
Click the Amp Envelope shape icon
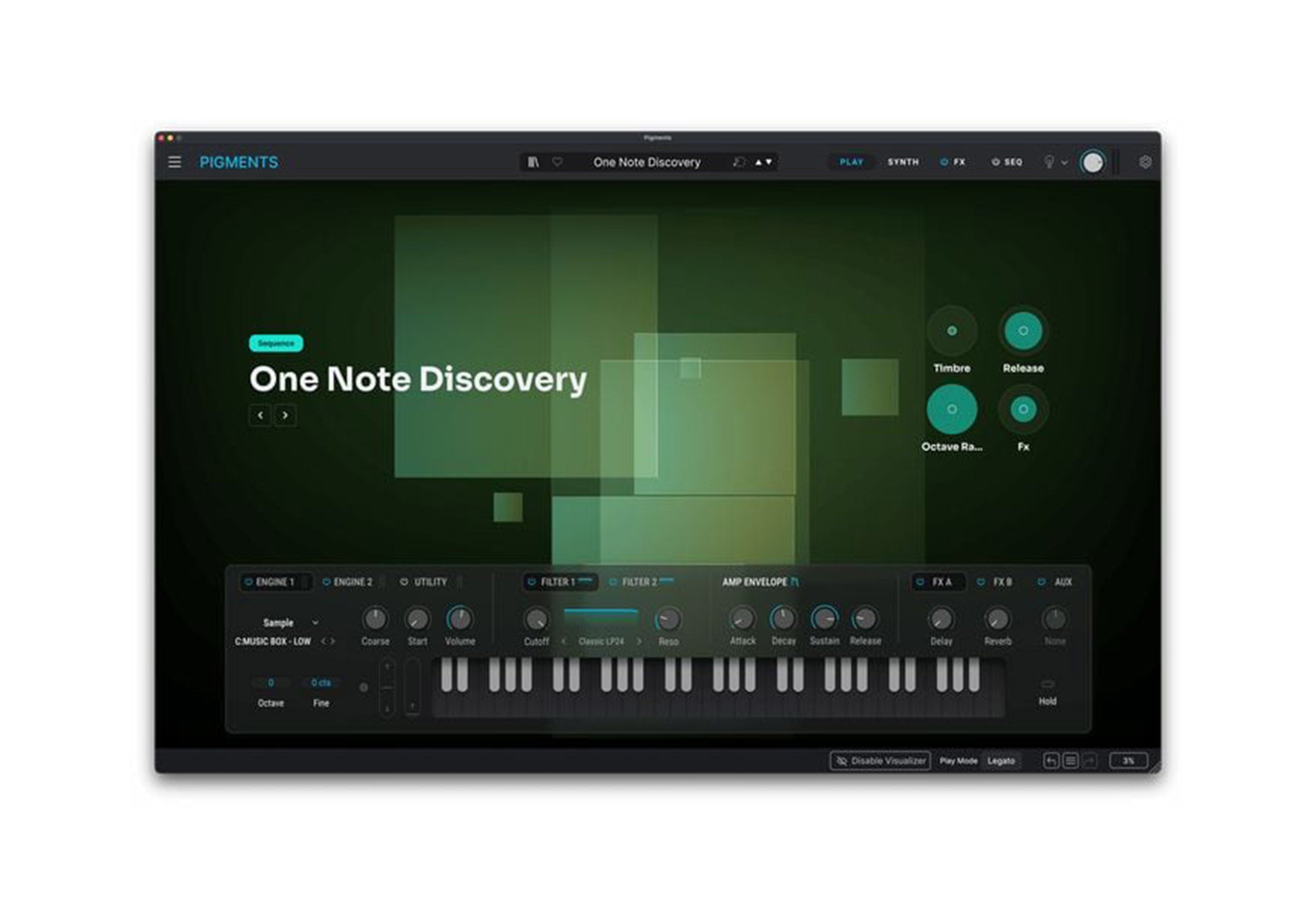(794, 582)
